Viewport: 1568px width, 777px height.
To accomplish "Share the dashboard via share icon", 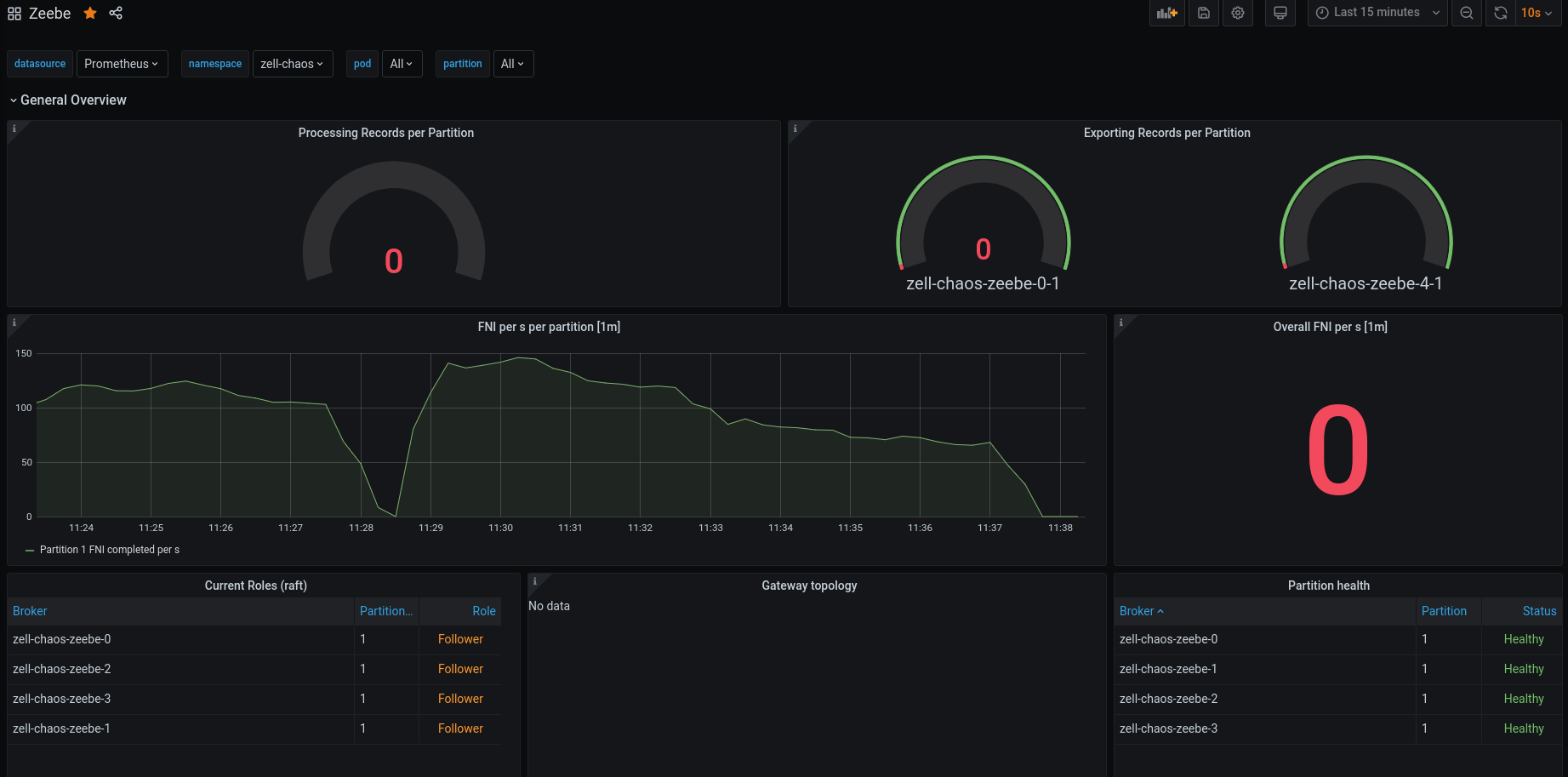I will [x=116, y=13].
